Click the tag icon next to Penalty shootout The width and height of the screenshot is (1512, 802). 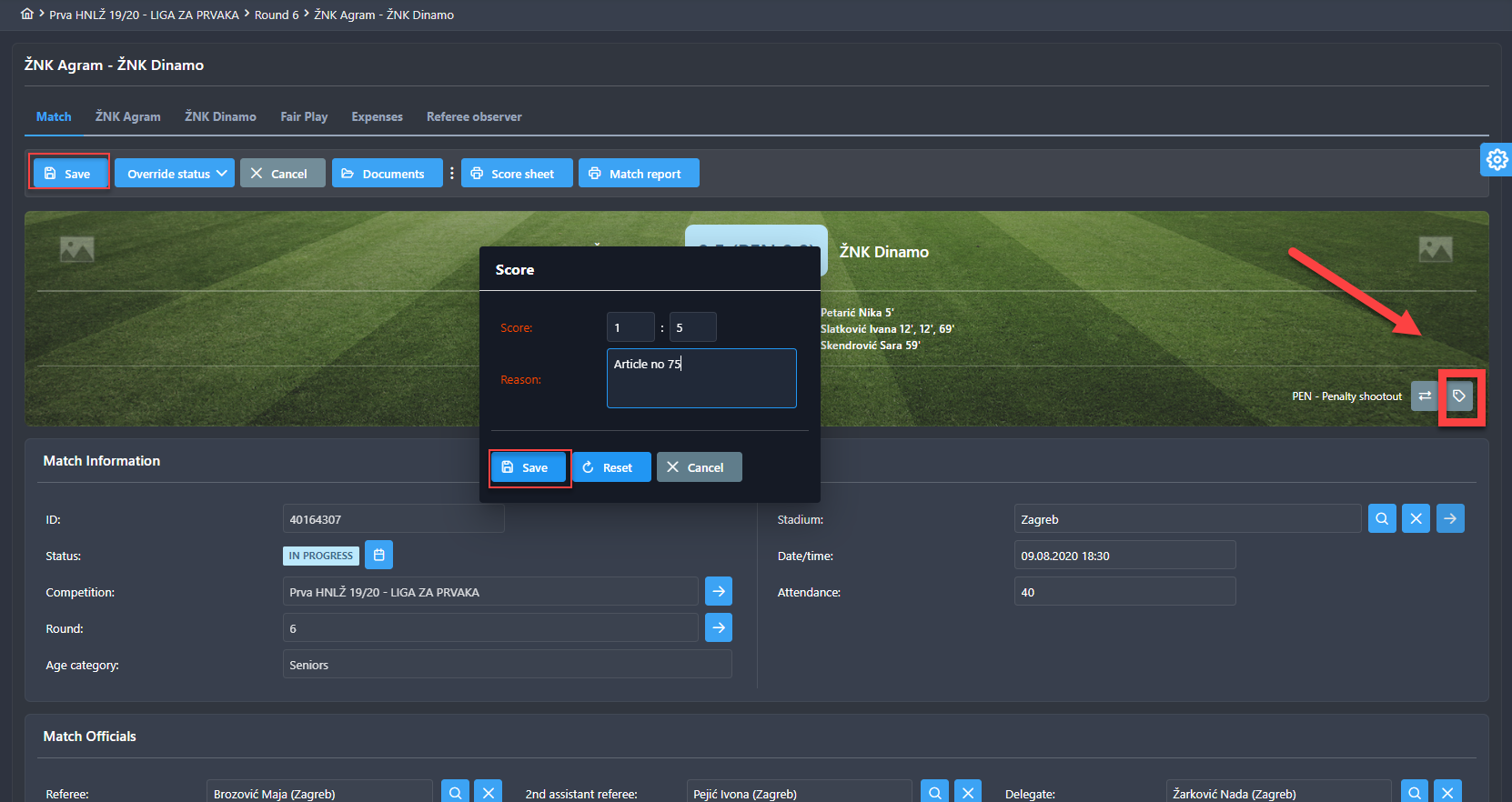coord(1459,396)
